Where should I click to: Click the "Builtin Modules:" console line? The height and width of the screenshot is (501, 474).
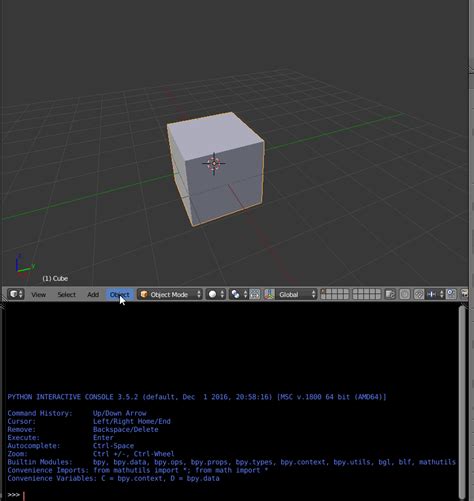[231, 462]
